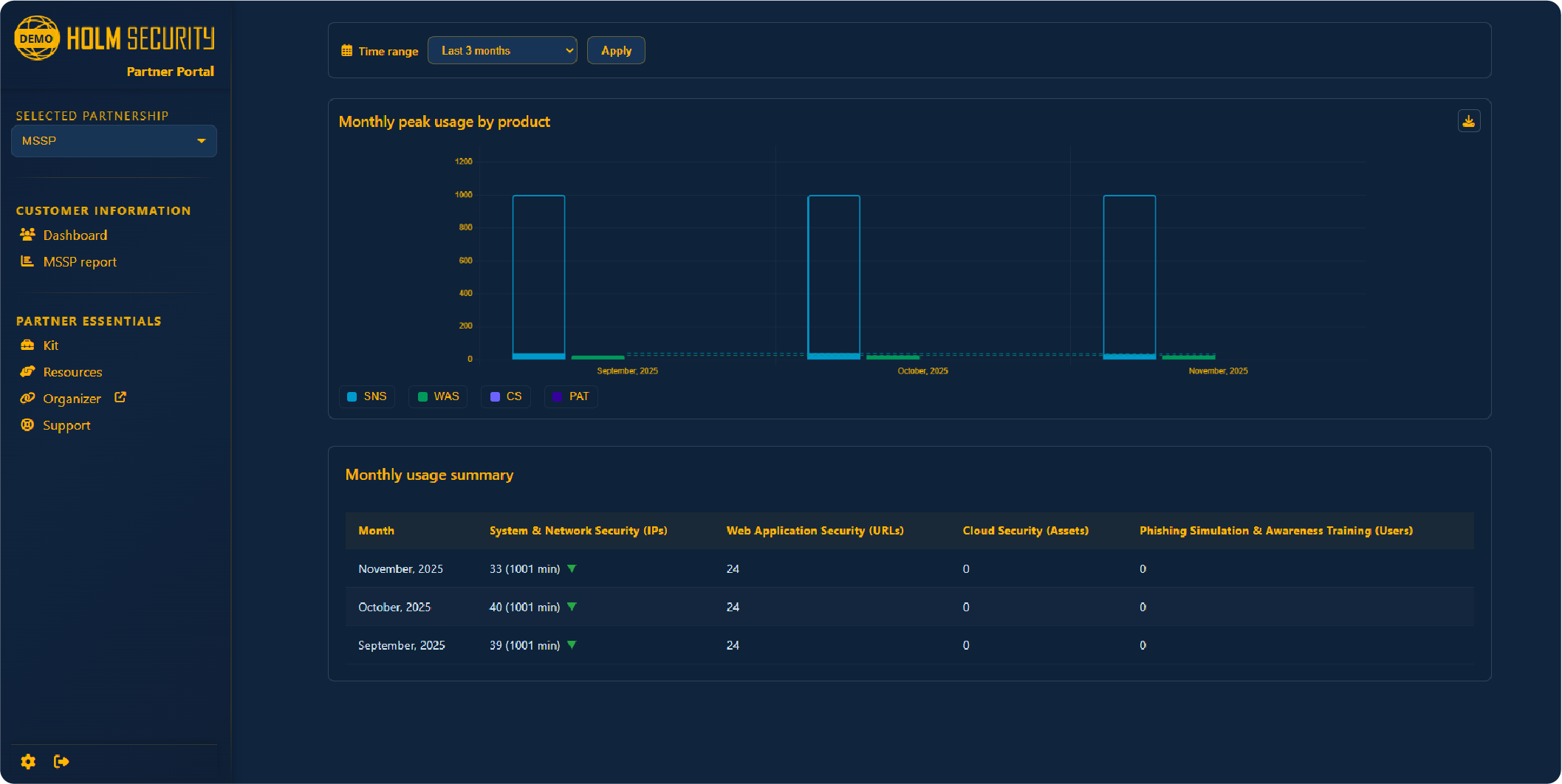Download the Monthly peak usage chart
Screen dimensions: 1562x784
[1468, 120]
